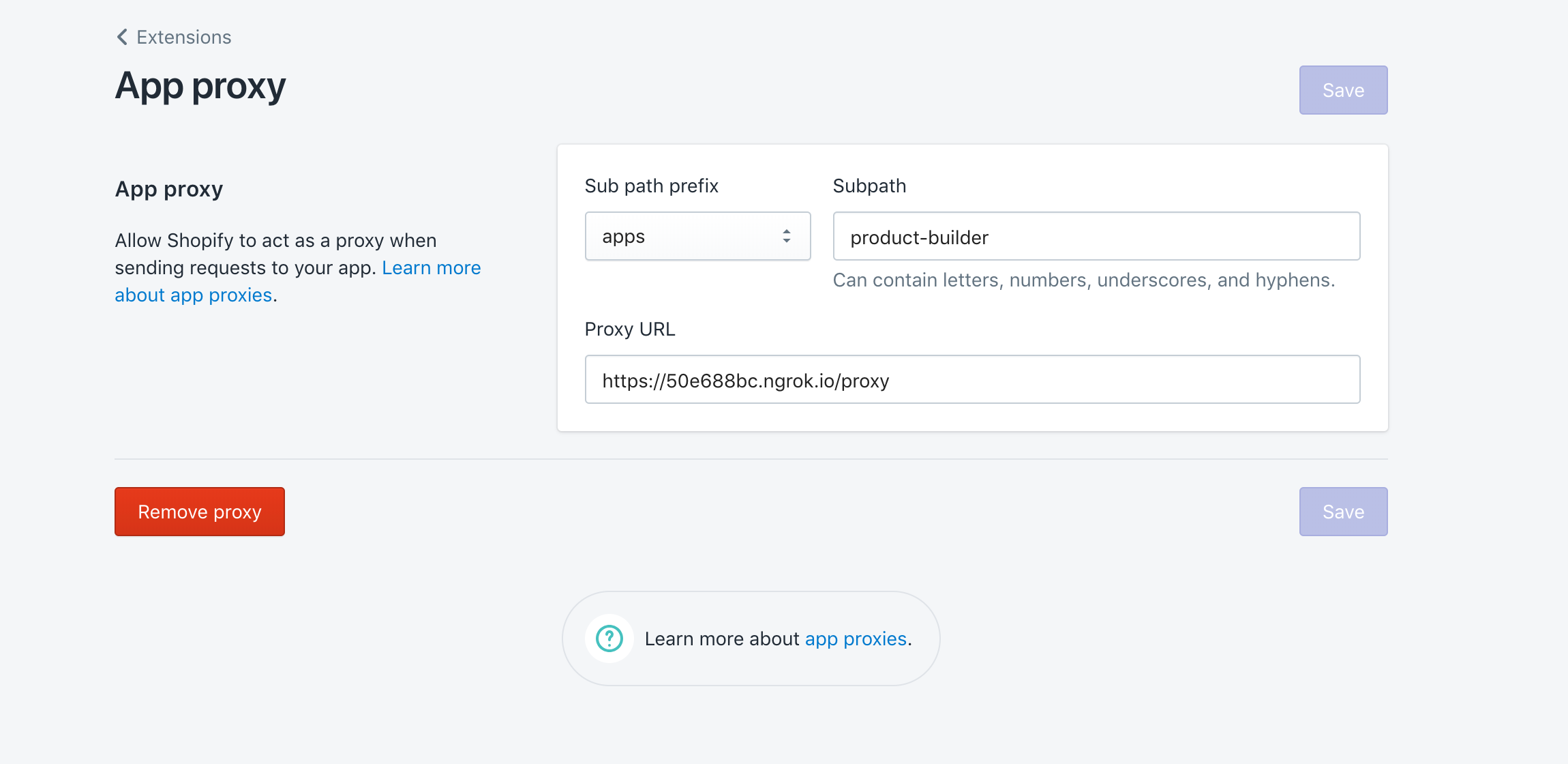Click the 'App proxy' page title
The height and width of the screenshot is (764, 1568).
(x=200, y=87)
